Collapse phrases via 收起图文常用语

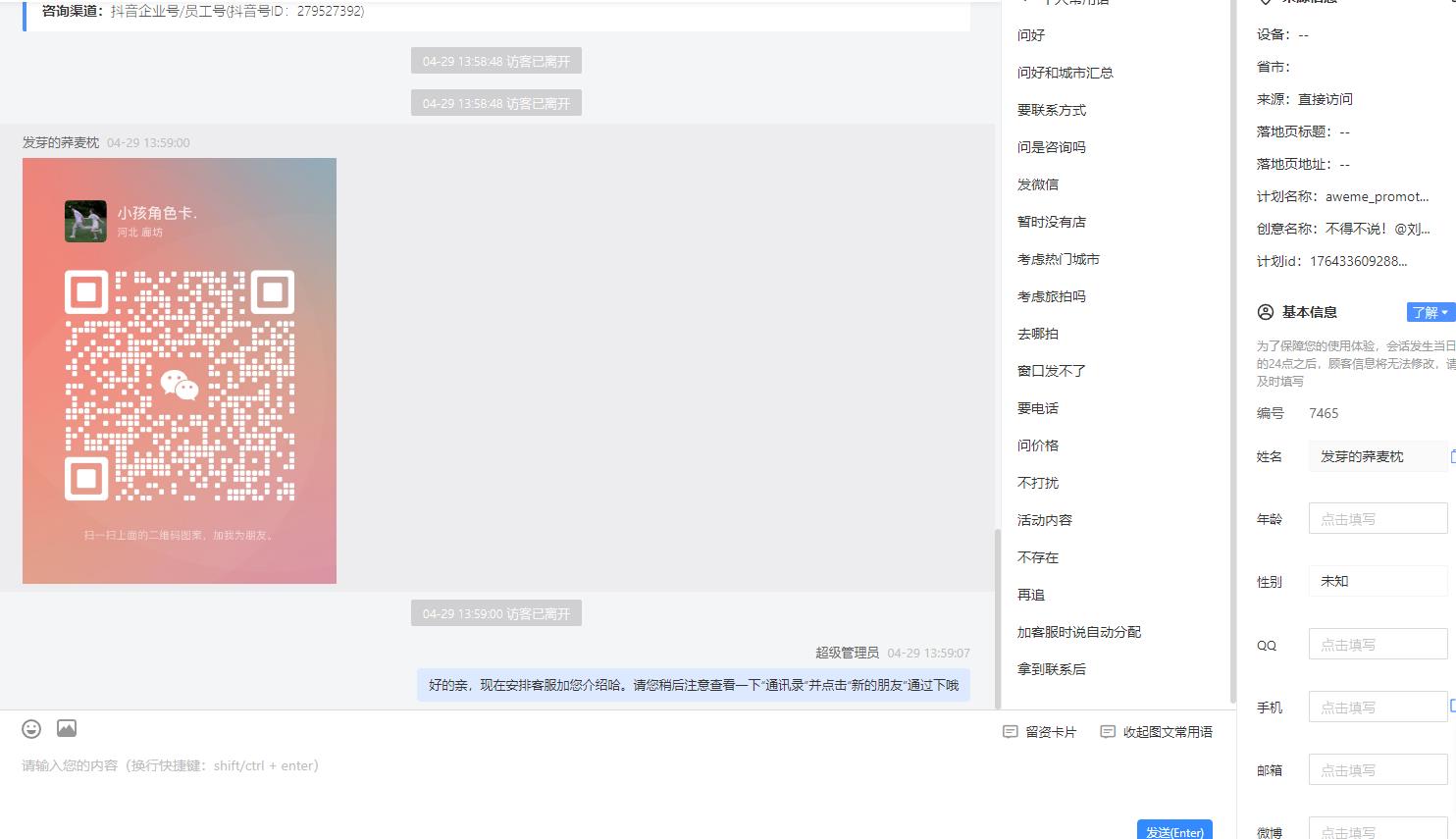point(1157,732)
